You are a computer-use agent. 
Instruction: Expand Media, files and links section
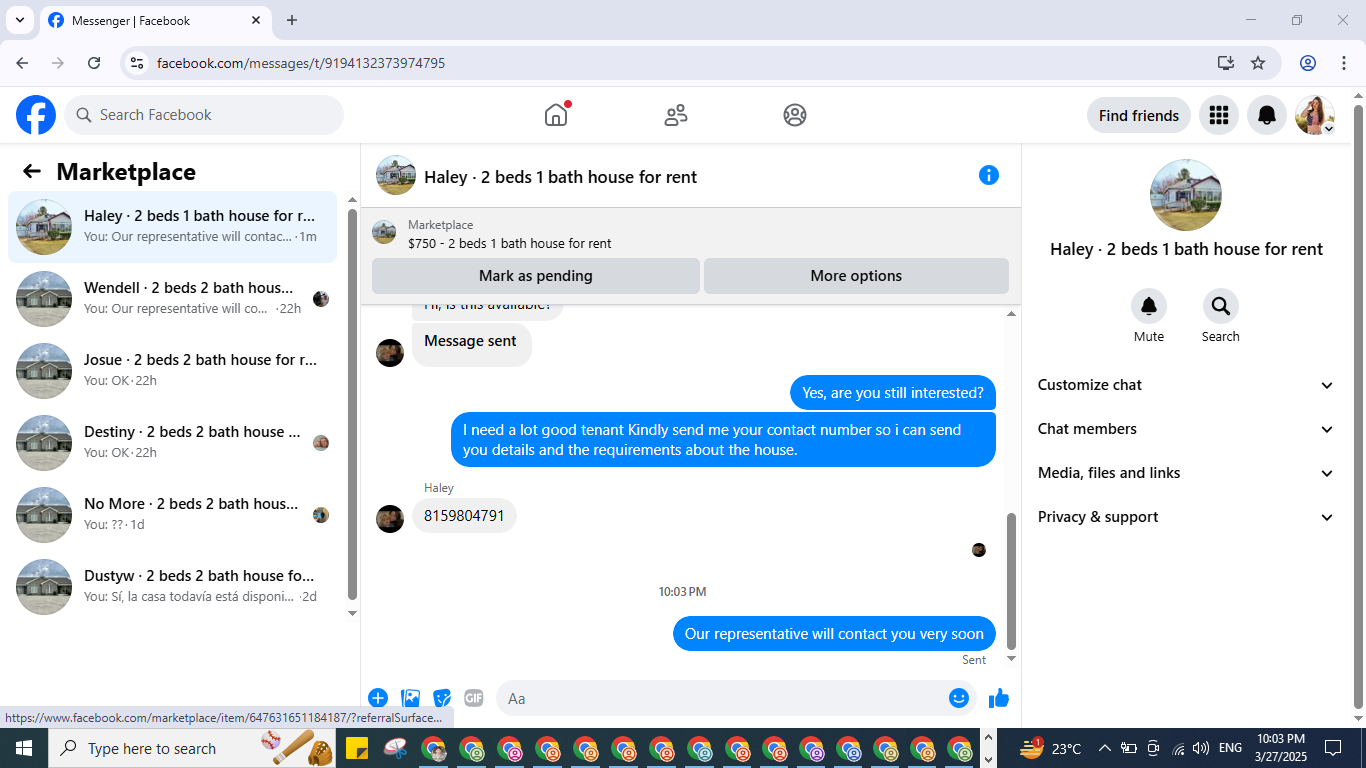click(x=1186, y=473)
